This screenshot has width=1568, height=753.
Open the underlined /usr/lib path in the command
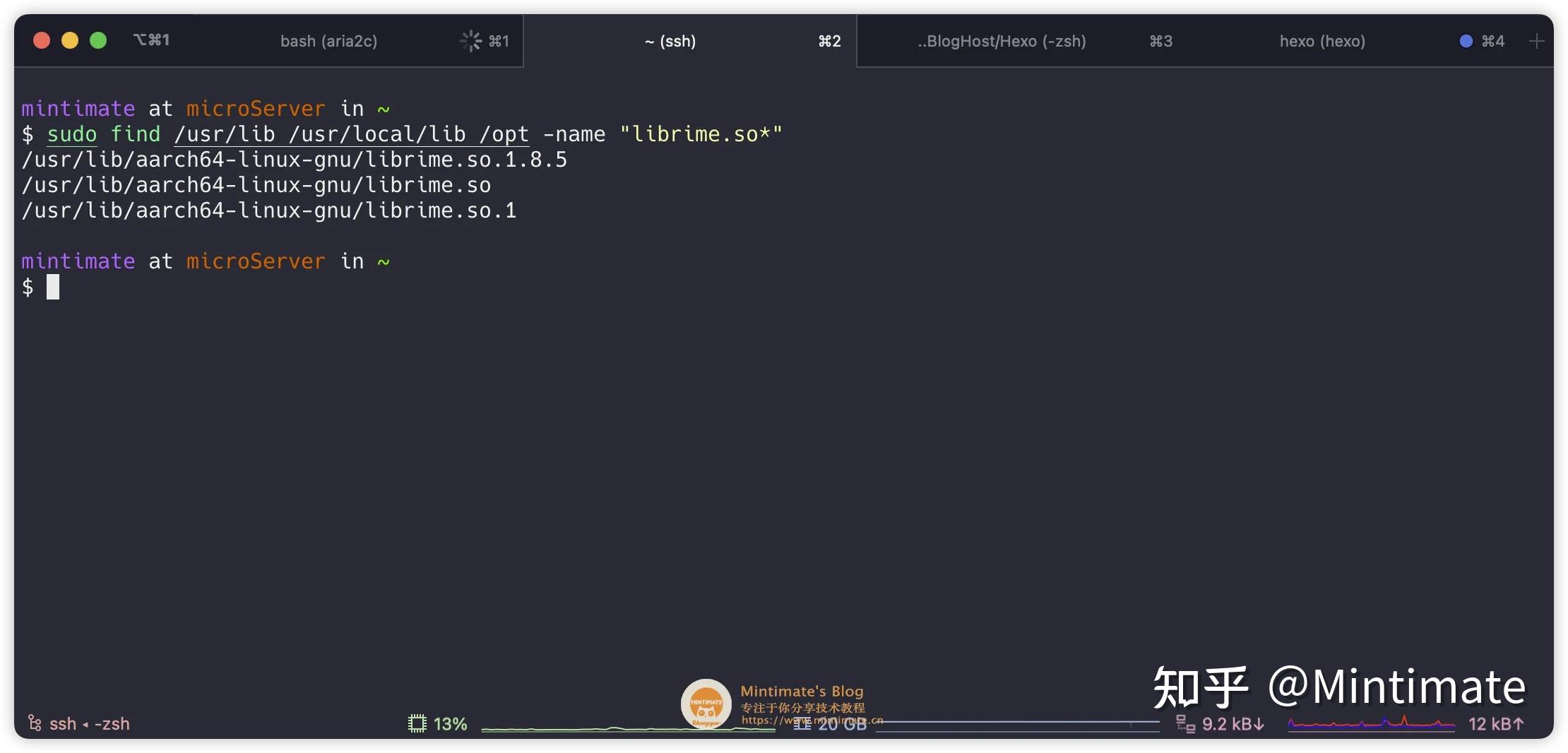pyautogui.click(x=225, y=134)
